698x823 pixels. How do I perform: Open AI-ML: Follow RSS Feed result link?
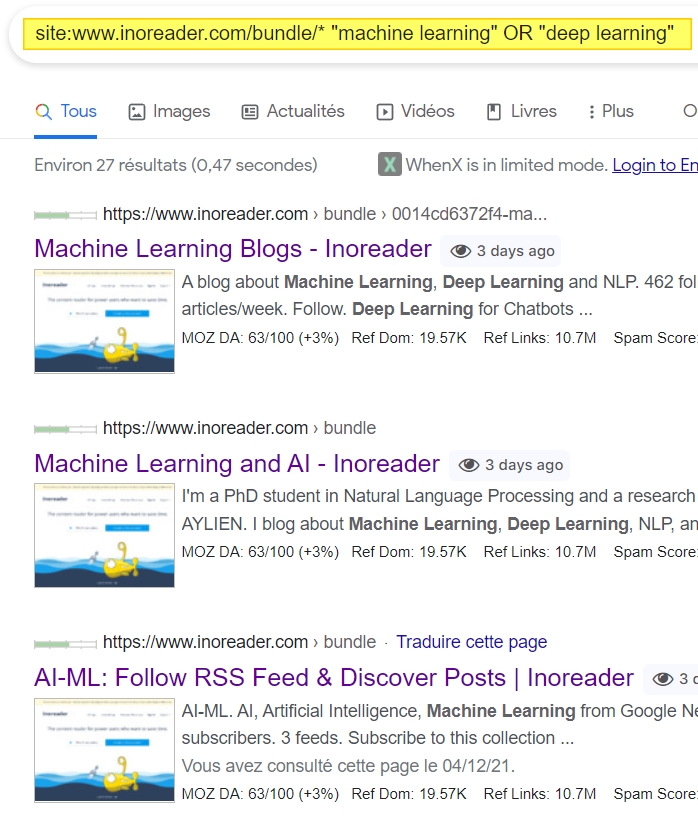pyautogui.click(x=334, y=678)
